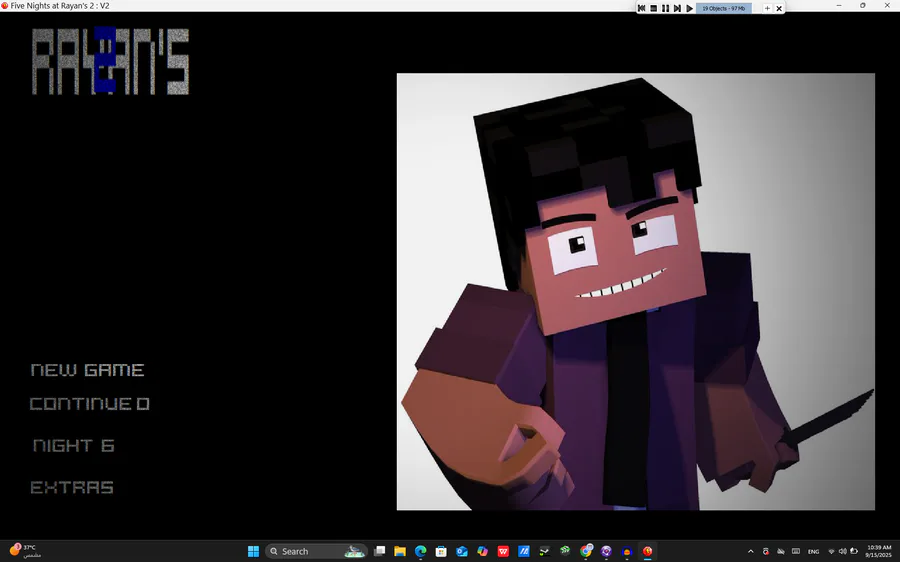This screenshot has width=900, height=562.
Task: Open the weather widget showing 37°C
Action: click(x=25, y=551)
